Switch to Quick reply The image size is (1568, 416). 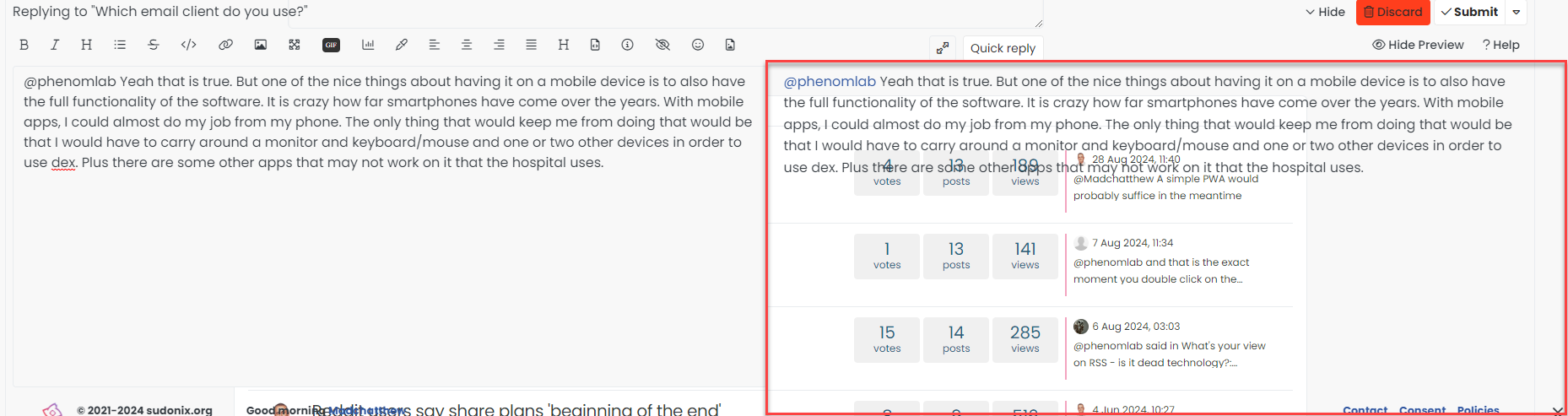(x=1003, y=48)
